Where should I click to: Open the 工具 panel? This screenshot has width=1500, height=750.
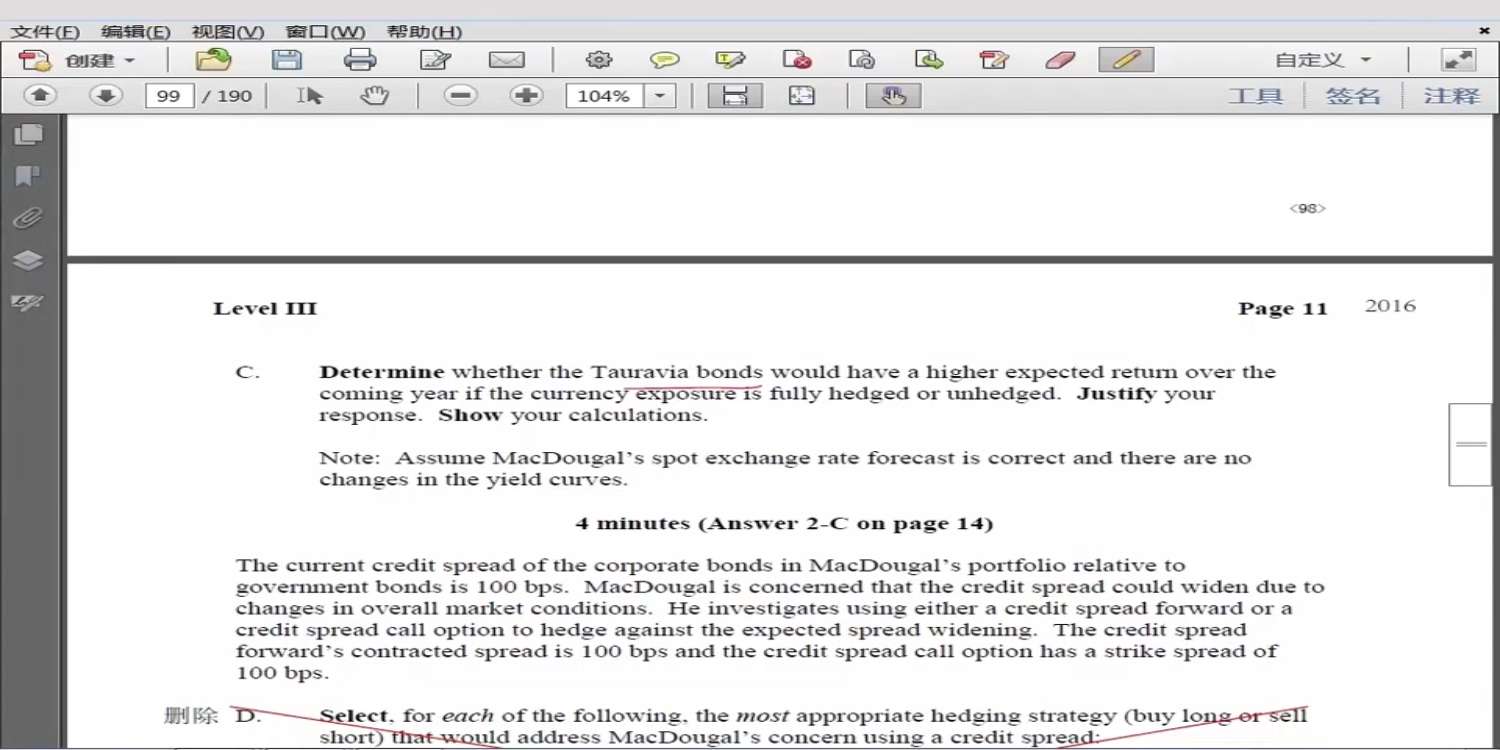1255,96
